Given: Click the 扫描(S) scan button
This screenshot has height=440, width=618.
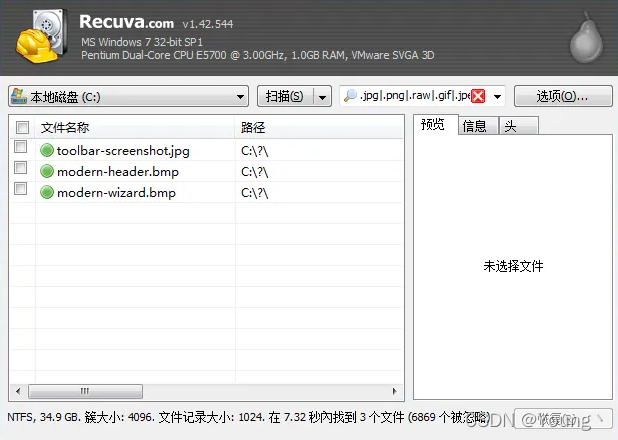Looking at the screenshot, I should click(285, 96).
